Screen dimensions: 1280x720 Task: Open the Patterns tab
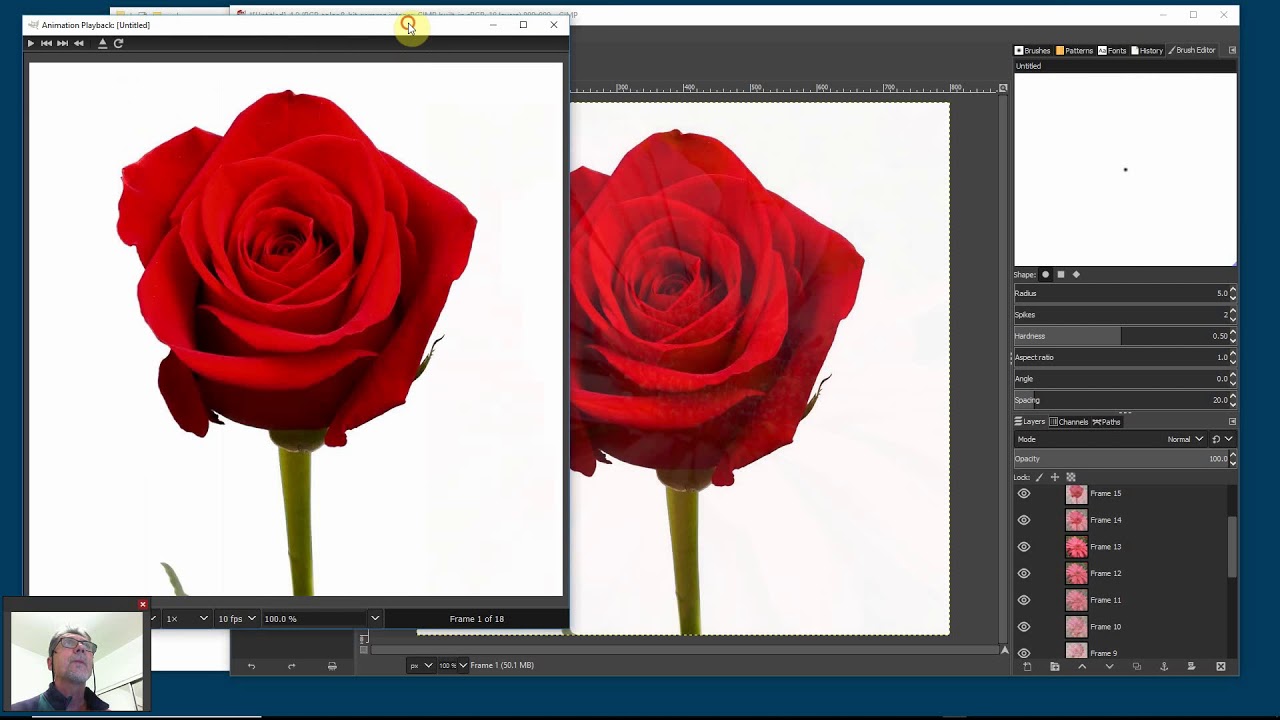[1074, 50]
